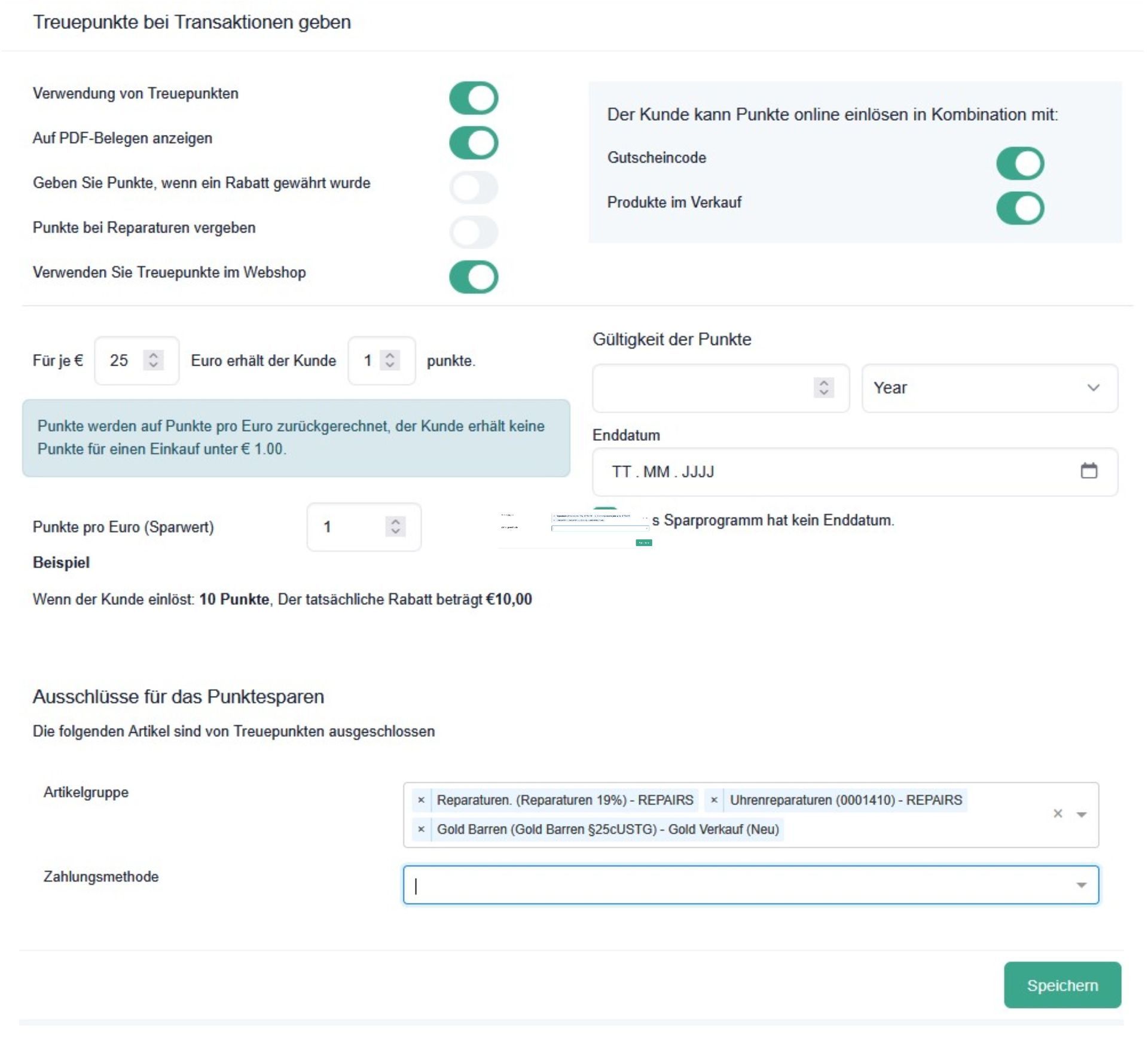Toggle Treuepunkte im Webshop switch

pos(474,277)
